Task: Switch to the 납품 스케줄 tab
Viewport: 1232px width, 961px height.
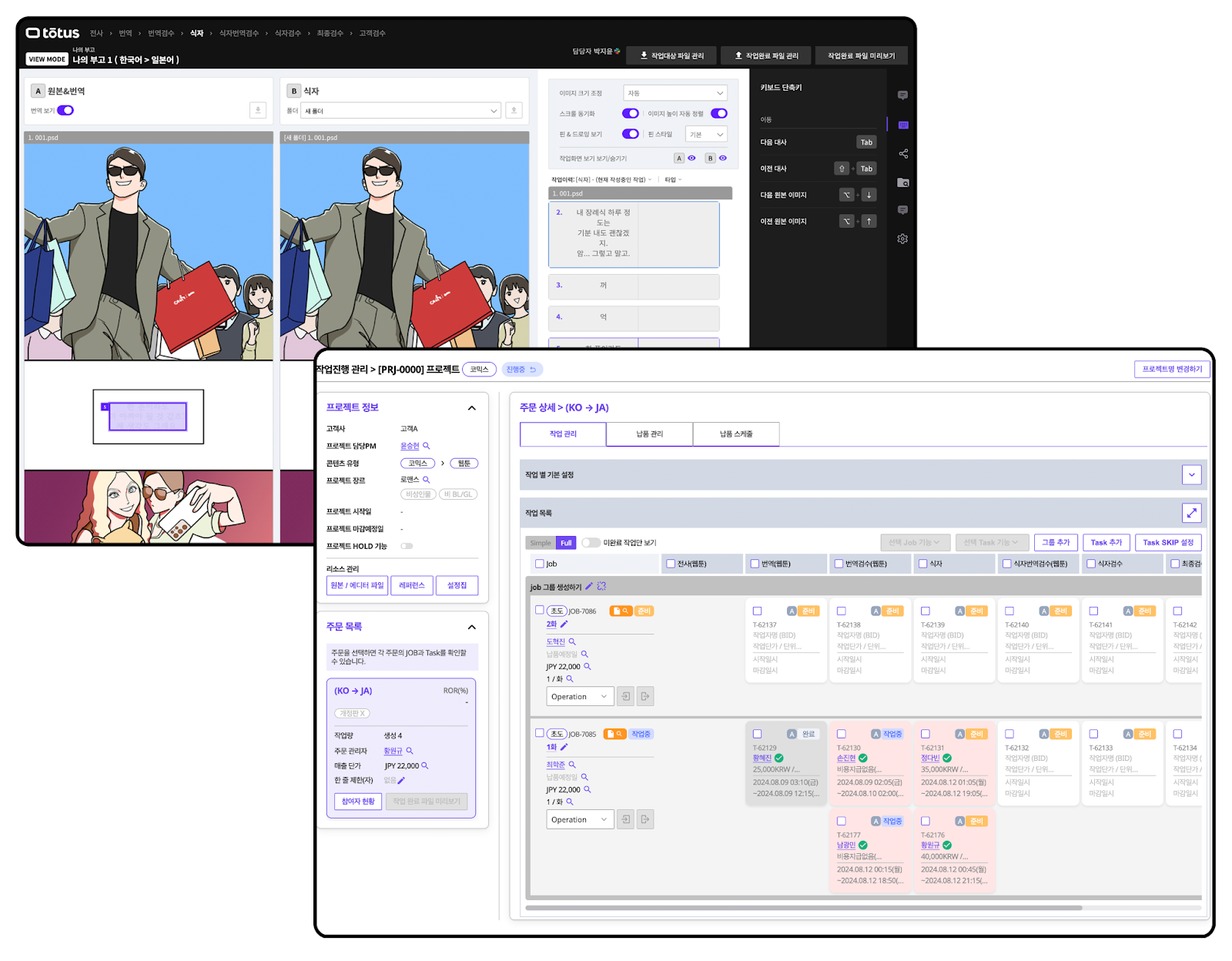Action: coord(736,434)
